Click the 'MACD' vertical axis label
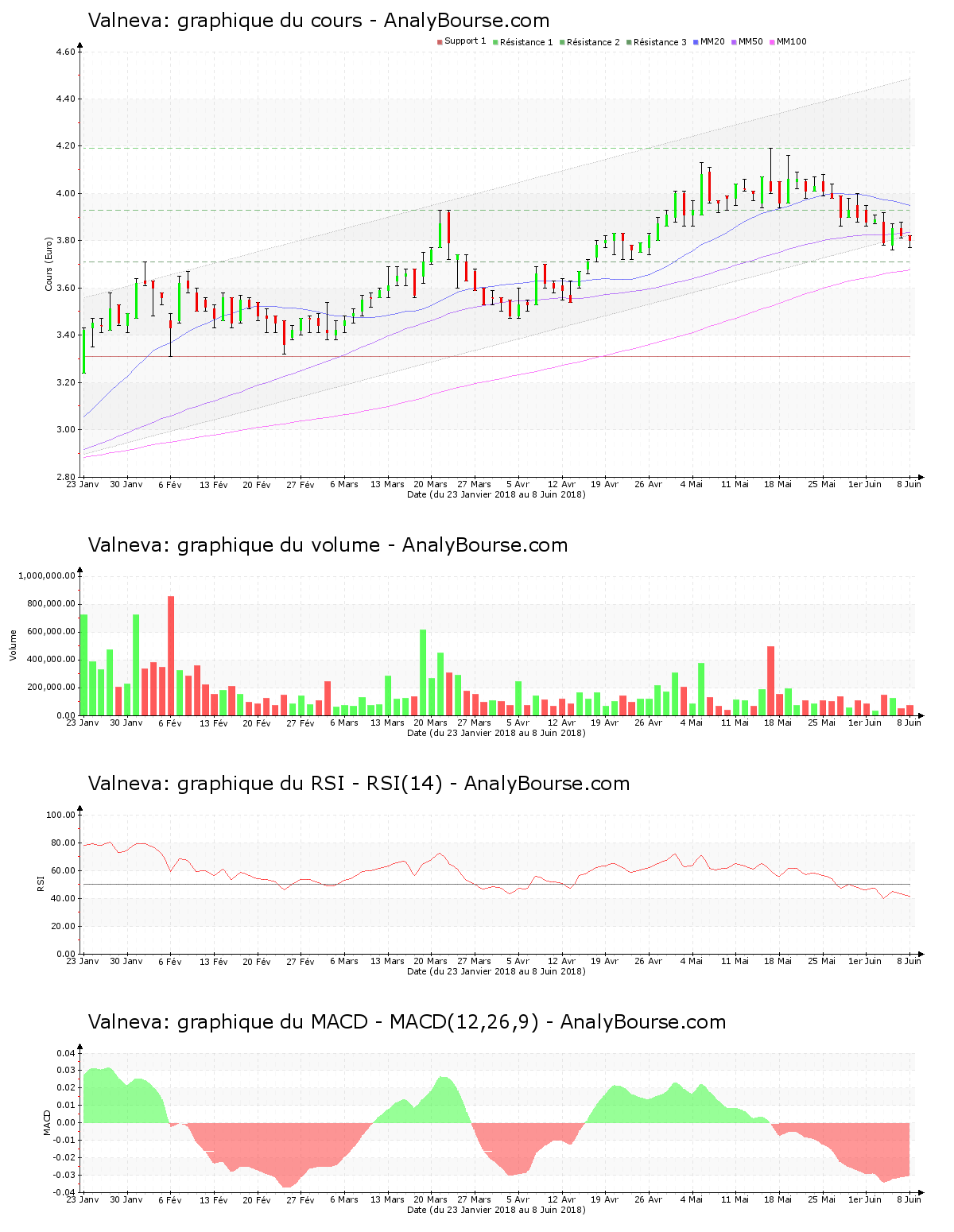 pos(48,1122)
